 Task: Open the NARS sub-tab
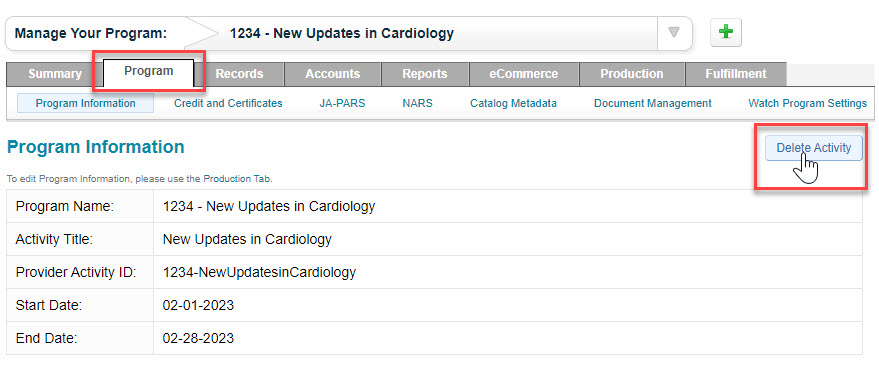click(417, 103)
